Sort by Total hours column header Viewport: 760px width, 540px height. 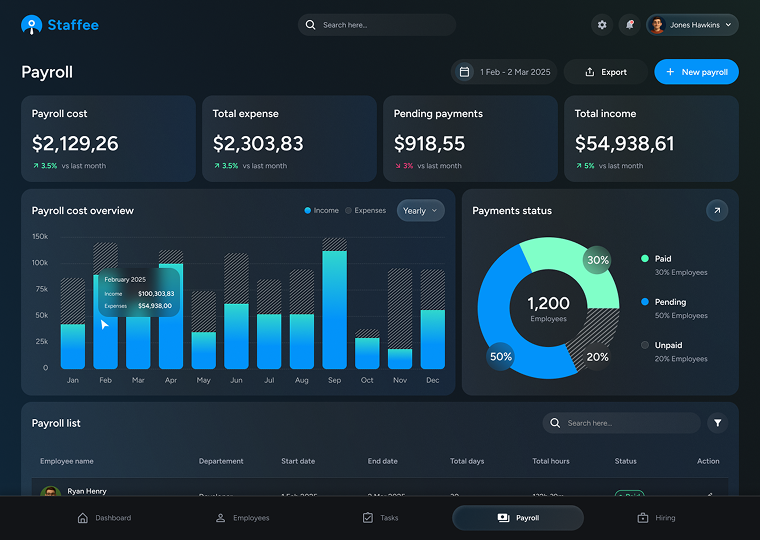point(551,461)
